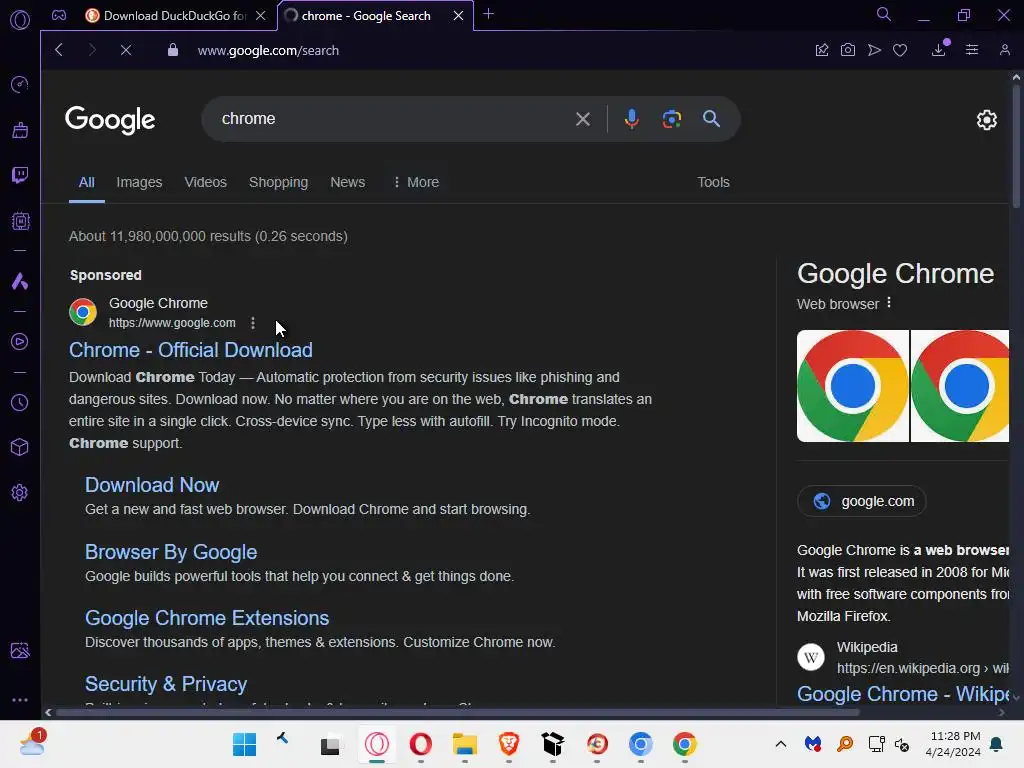
Task: Open the taskbar clock and date
Action: 953,744
